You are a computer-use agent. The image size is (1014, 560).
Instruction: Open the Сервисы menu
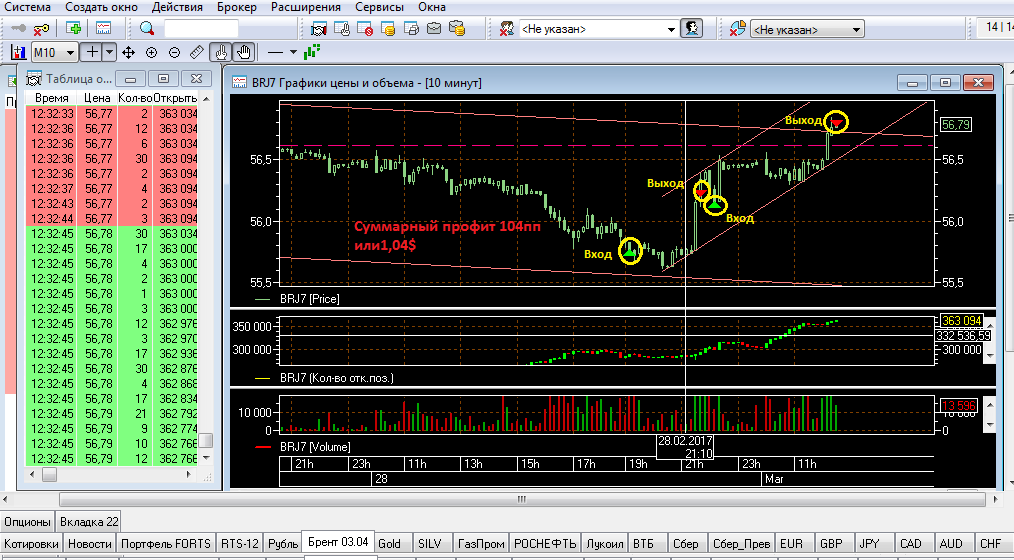point(380,7)
